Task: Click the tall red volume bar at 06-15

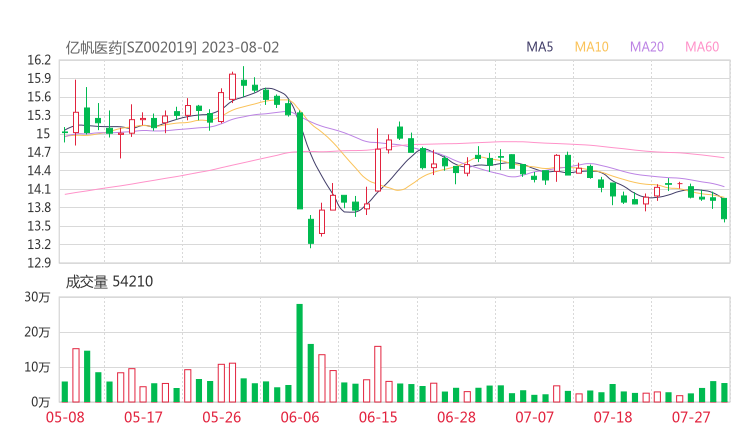Action: [x=378, y=374]
